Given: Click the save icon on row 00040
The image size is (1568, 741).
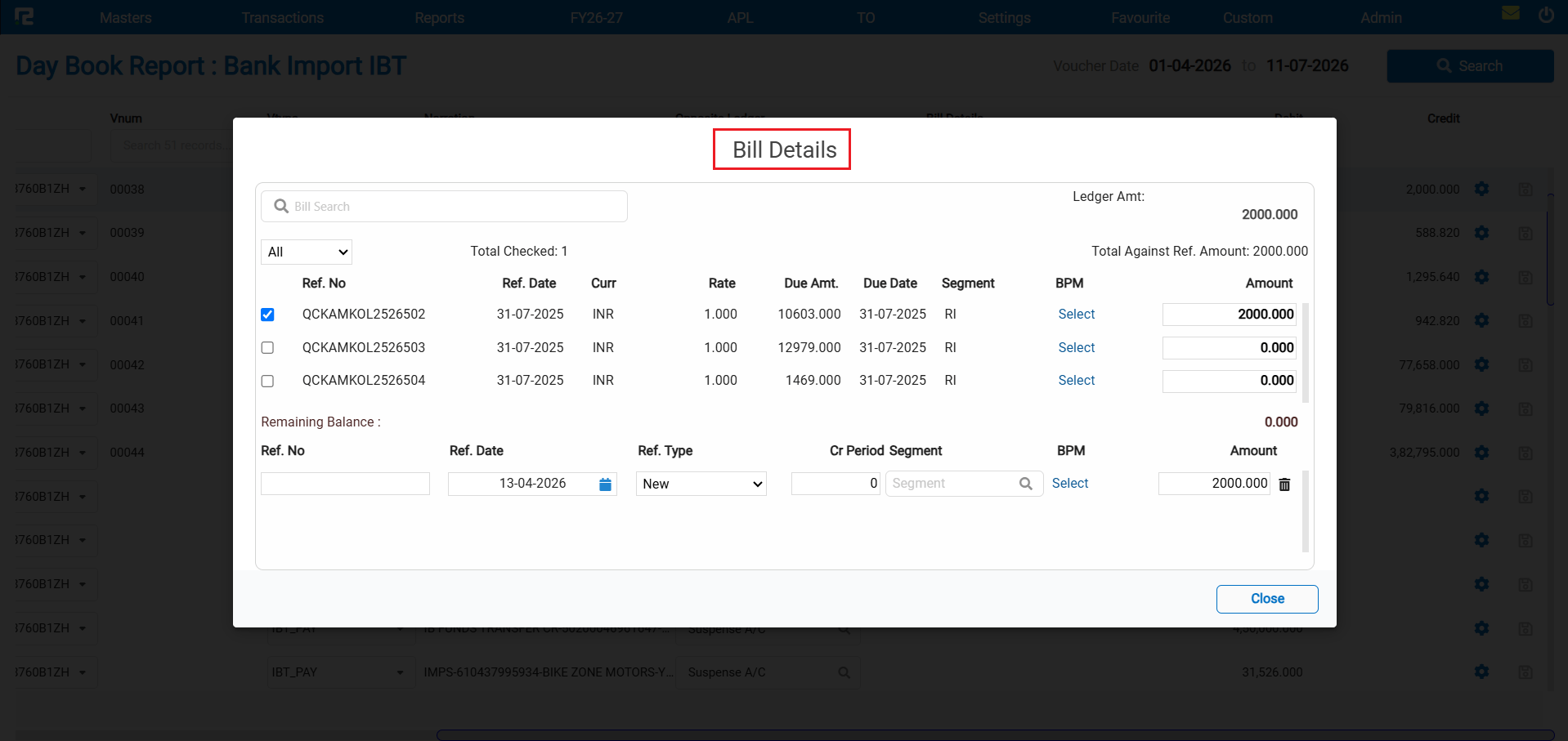Looking at the screenshot, I should tap(1525, 278).
